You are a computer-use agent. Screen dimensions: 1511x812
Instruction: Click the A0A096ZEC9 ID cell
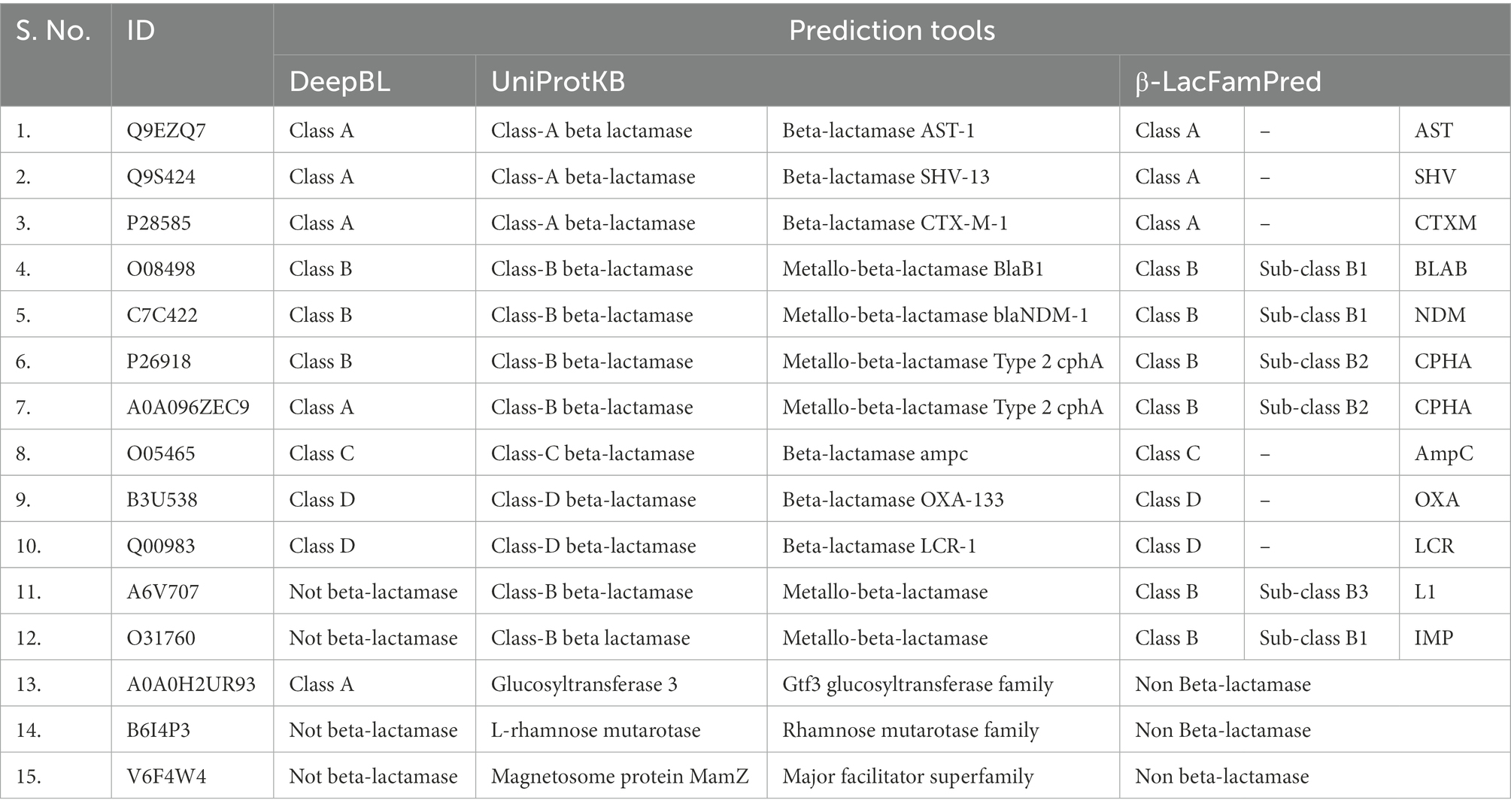coord(193,407)
